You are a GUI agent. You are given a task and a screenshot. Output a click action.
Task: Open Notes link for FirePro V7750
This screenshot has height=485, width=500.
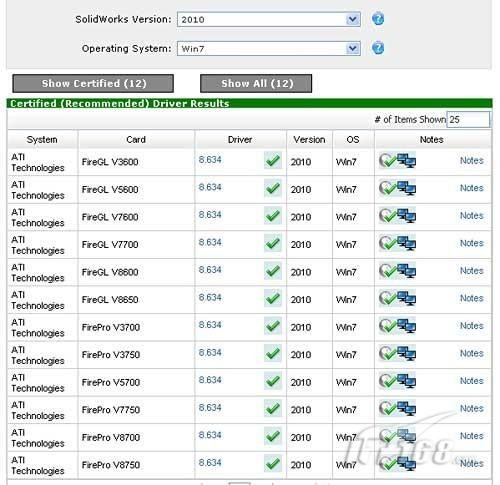[x=472, y=409]
